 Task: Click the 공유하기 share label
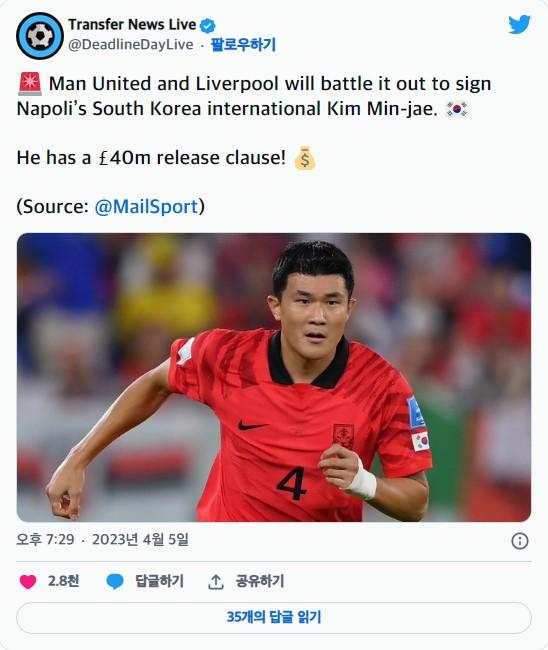[x=260, y=581]
